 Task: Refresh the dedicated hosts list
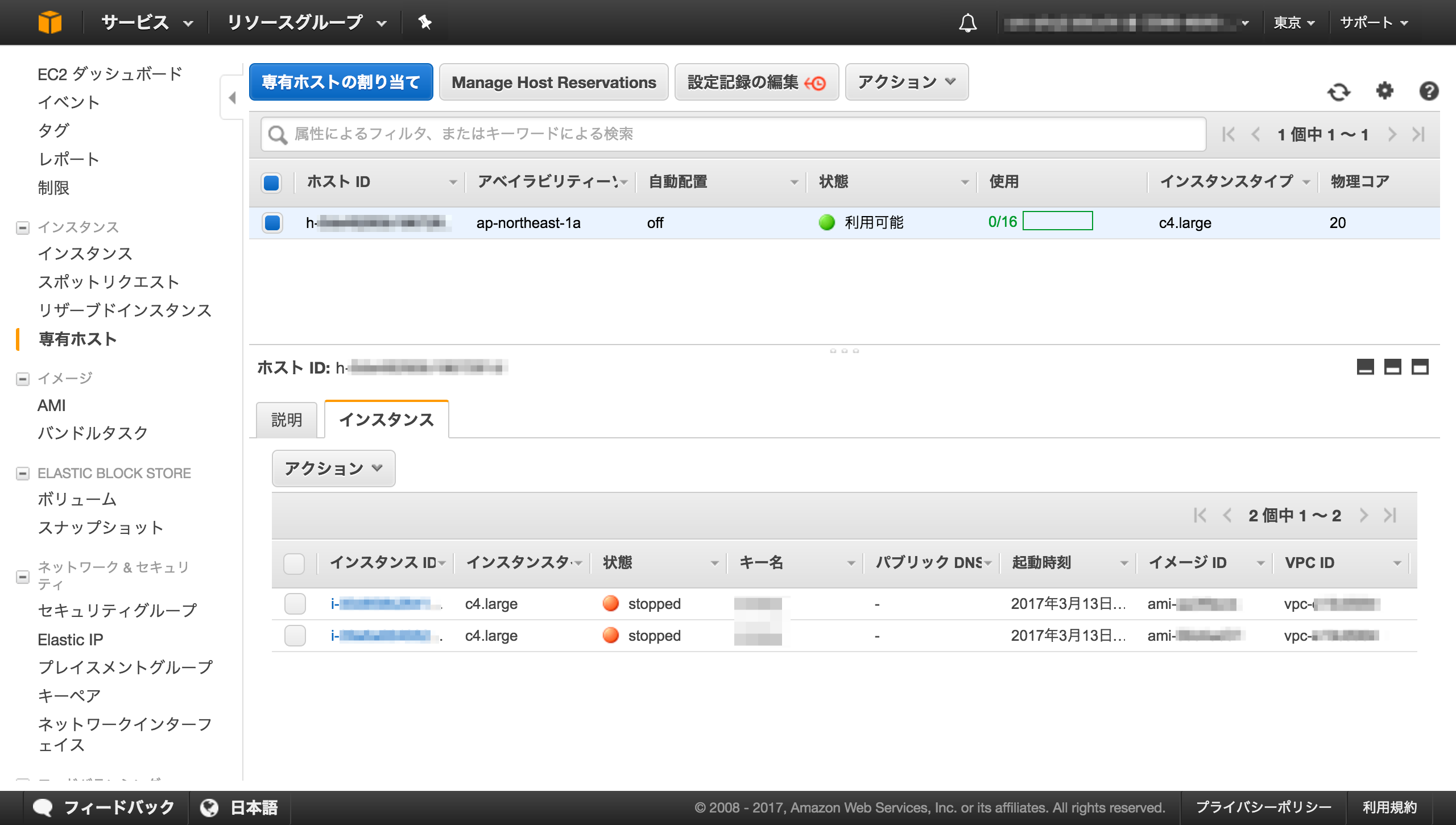pos(1340,91)
